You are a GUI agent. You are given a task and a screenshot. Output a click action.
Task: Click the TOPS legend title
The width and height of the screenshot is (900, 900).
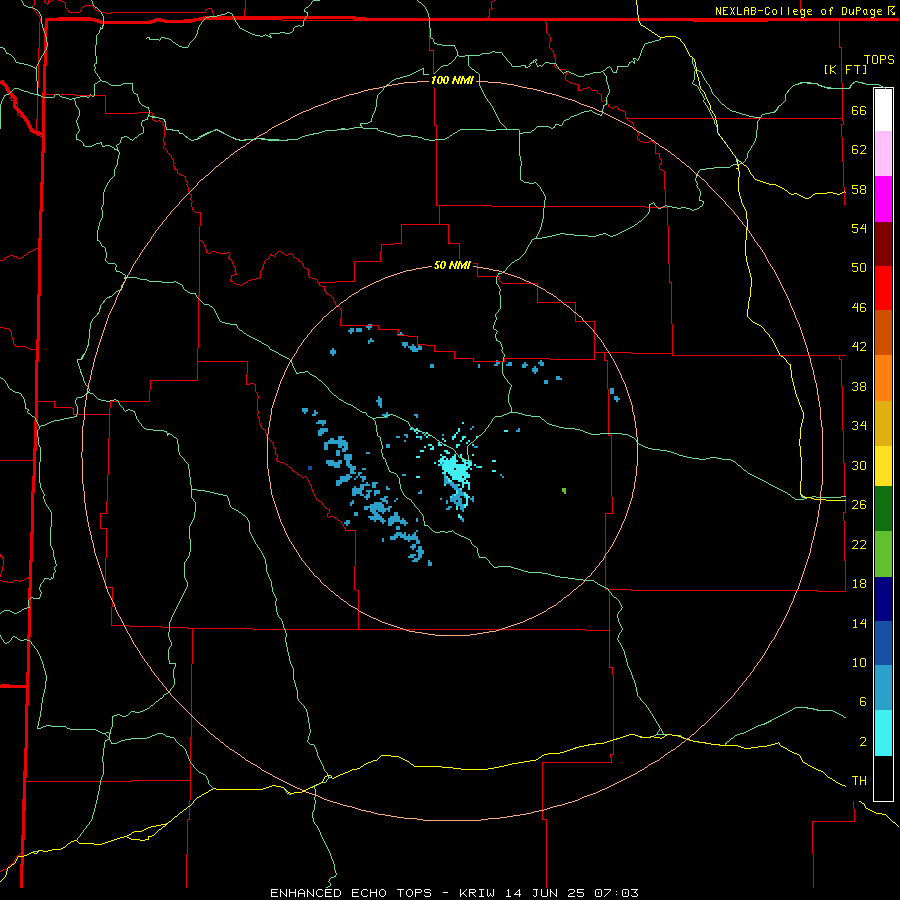pyautogui.click(x=879, y=60)
